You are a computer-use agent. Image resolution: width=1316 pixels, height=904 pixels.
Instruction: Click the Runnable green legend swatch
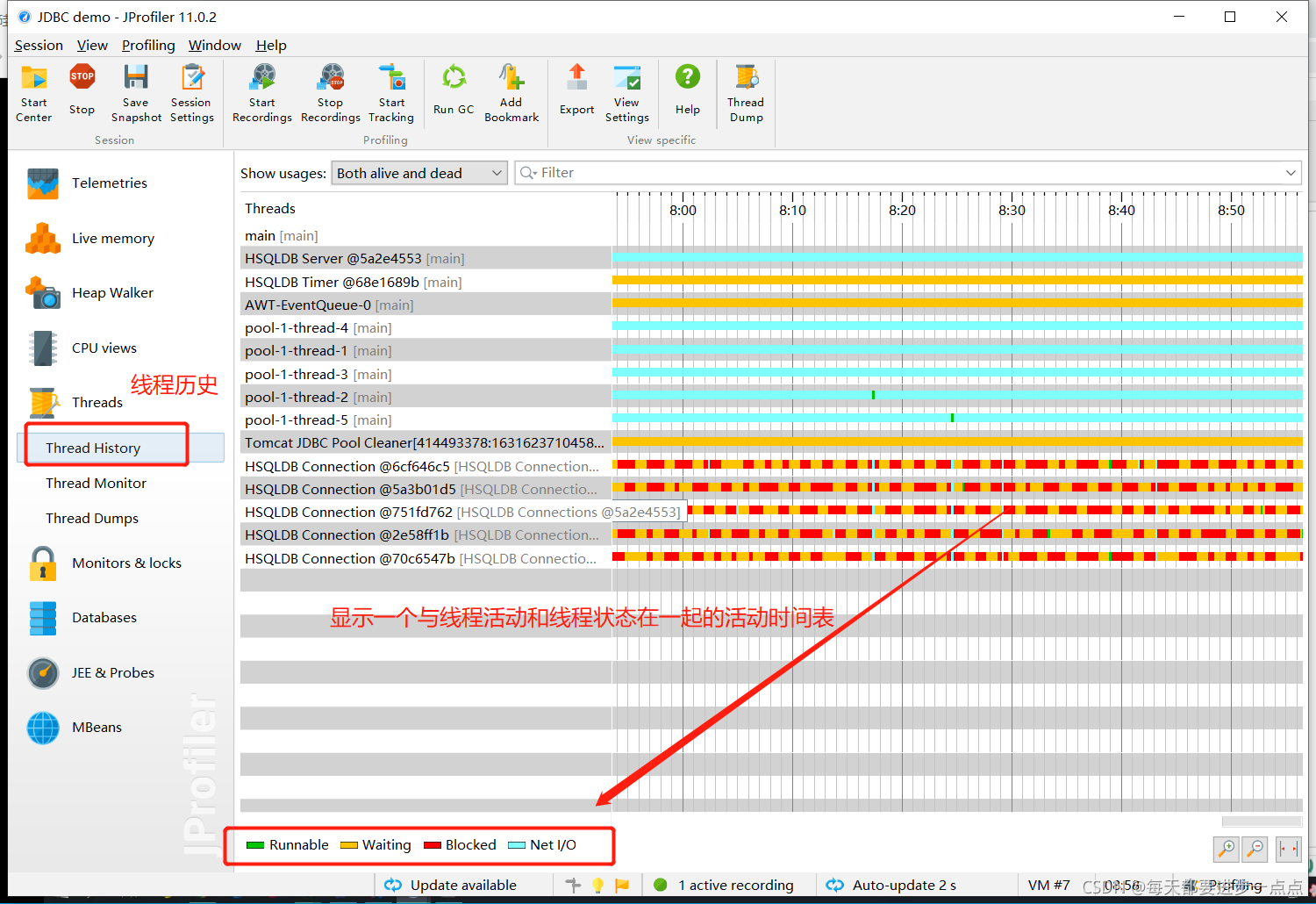[x=255, y=845]
